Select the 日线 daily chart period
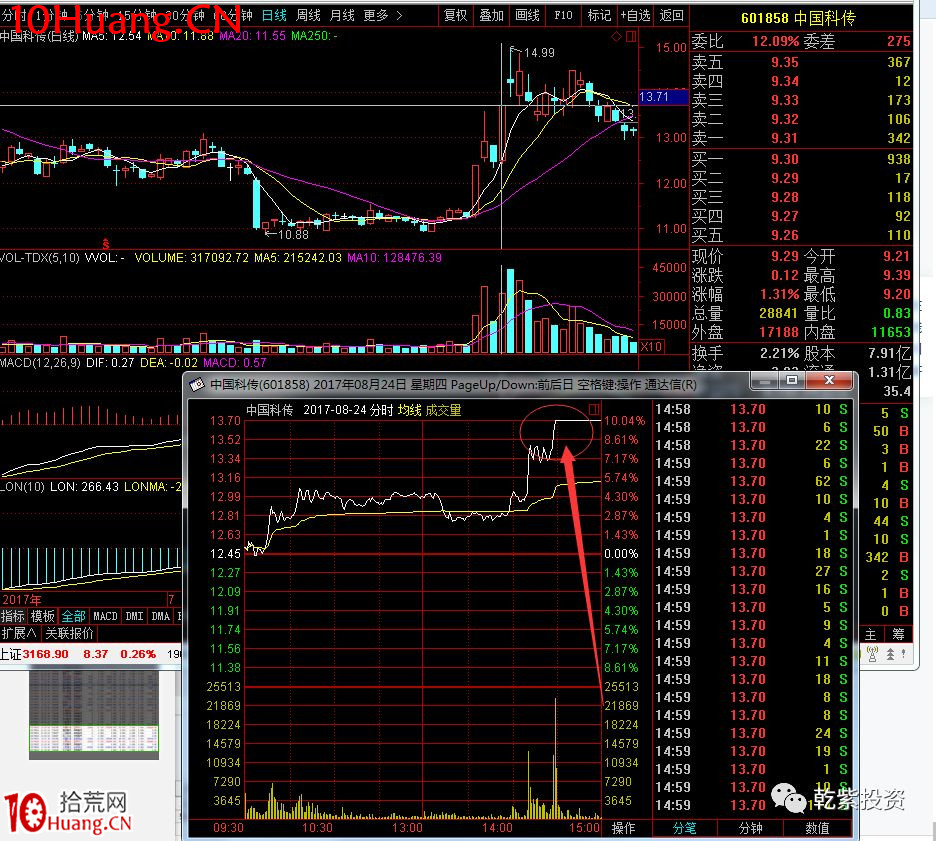936x841 pixels. click(274, 16)
